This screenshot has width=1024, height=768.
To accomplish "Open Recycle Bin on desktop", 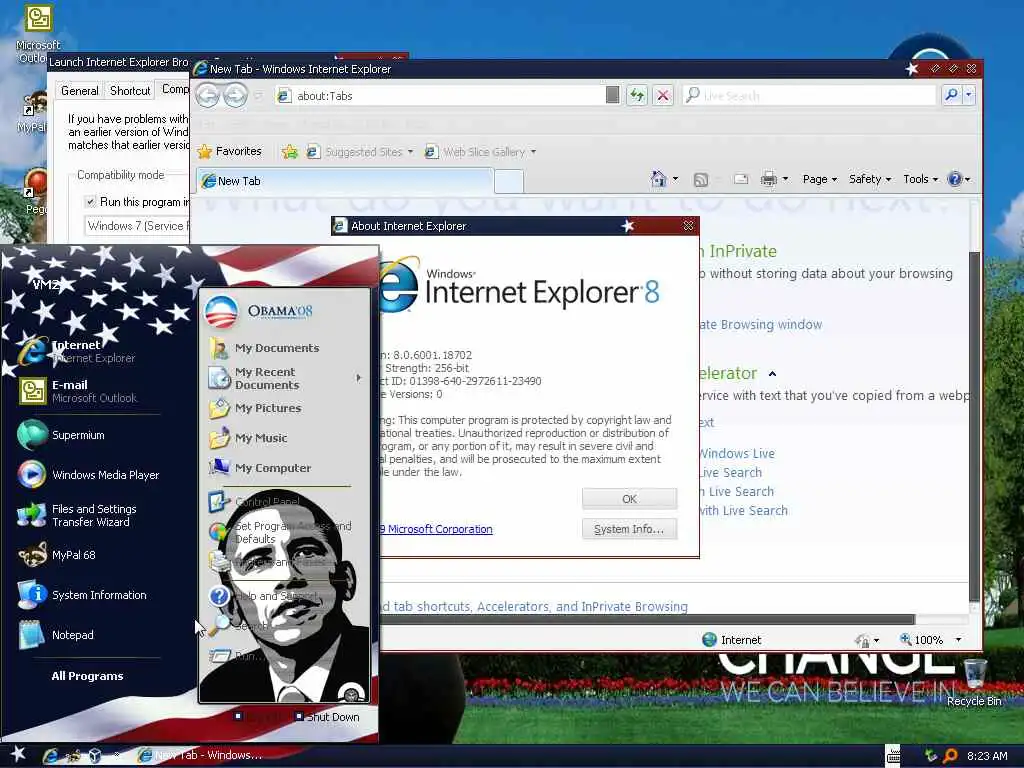I will click(x=974, y=682).
